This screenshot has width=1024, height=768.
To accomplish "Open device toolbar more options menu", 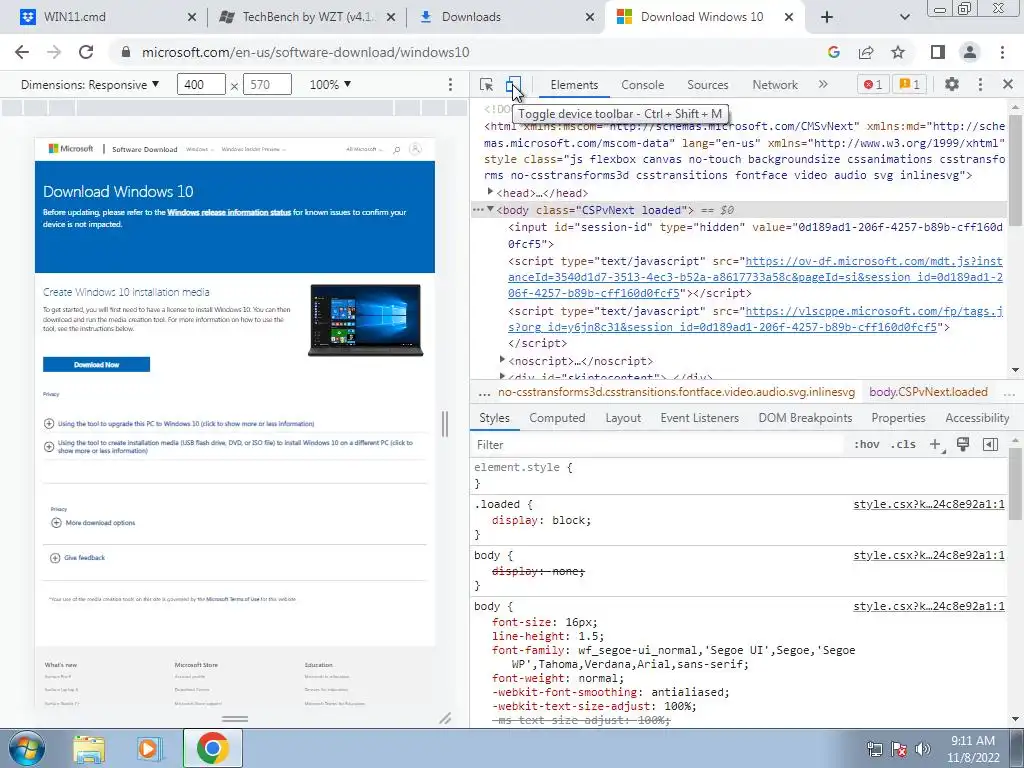I will 450,84.
